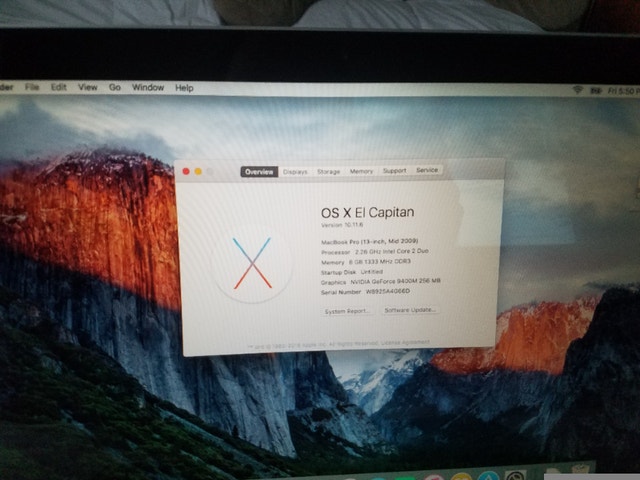Switch to the Memory tab
Viewport: 640px width, 480px height.
coord(361,171)
